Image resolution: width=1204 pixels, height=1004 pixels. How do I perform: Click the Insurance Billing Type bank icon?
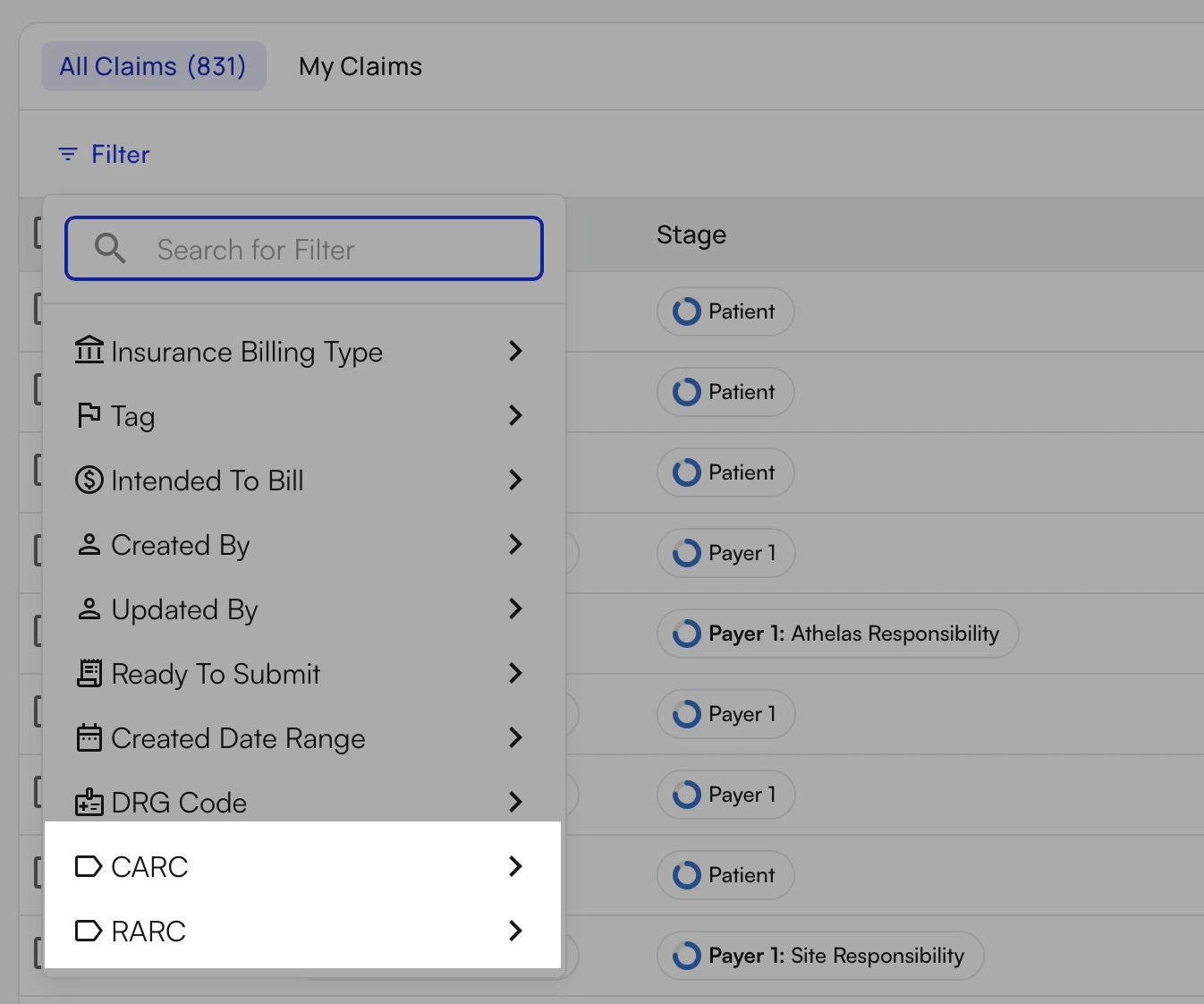point(89,351)
